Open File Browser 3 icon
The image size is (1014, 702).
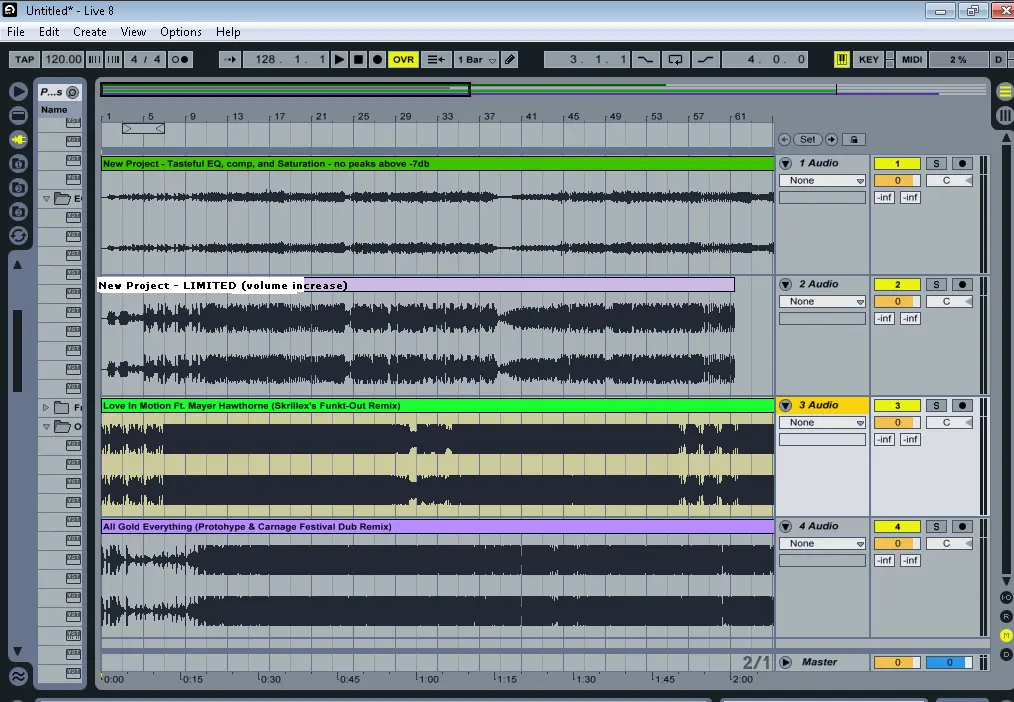click(x=18, y=211)
